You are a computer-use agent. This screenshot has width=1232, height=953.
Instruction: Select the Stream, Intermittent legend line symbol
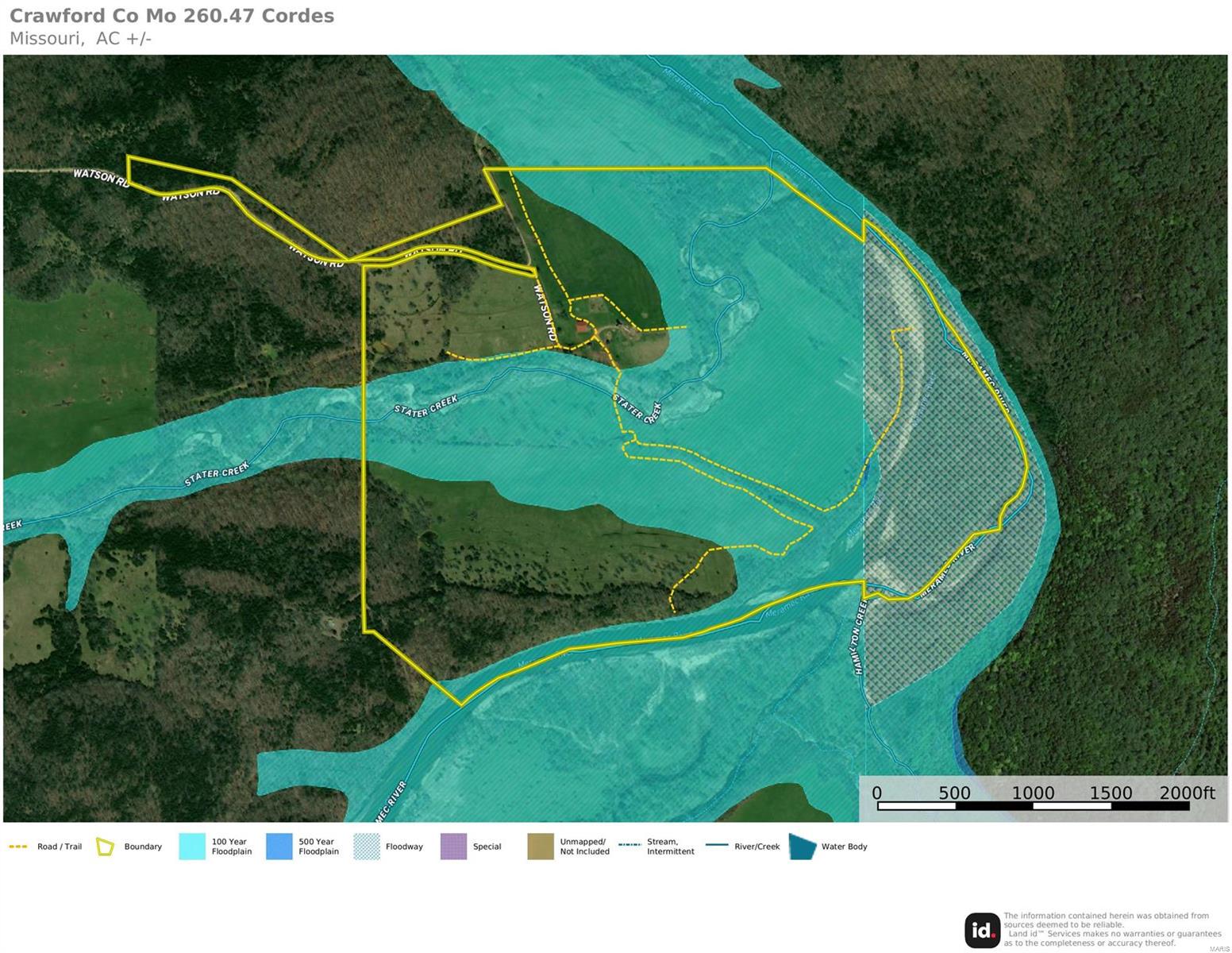click(x=630, y=846)
